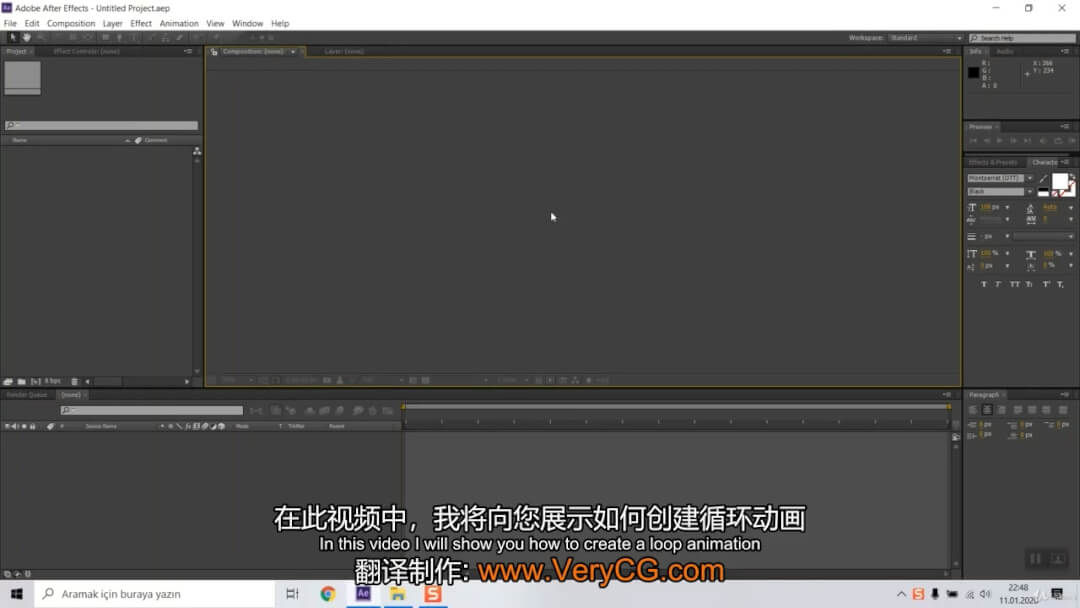Open the leading dropdown set to Auto

[1070, 207]
